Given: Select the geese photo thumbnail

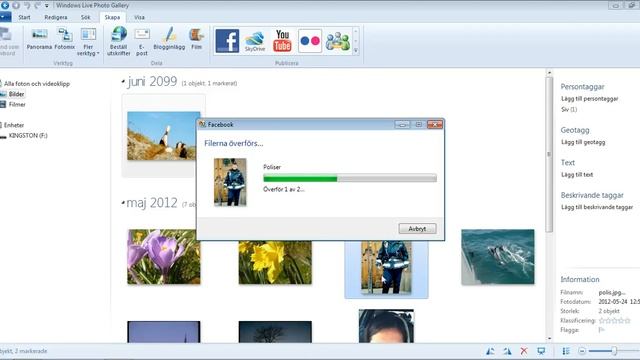Looking at the screenshot, I should 163,136.
